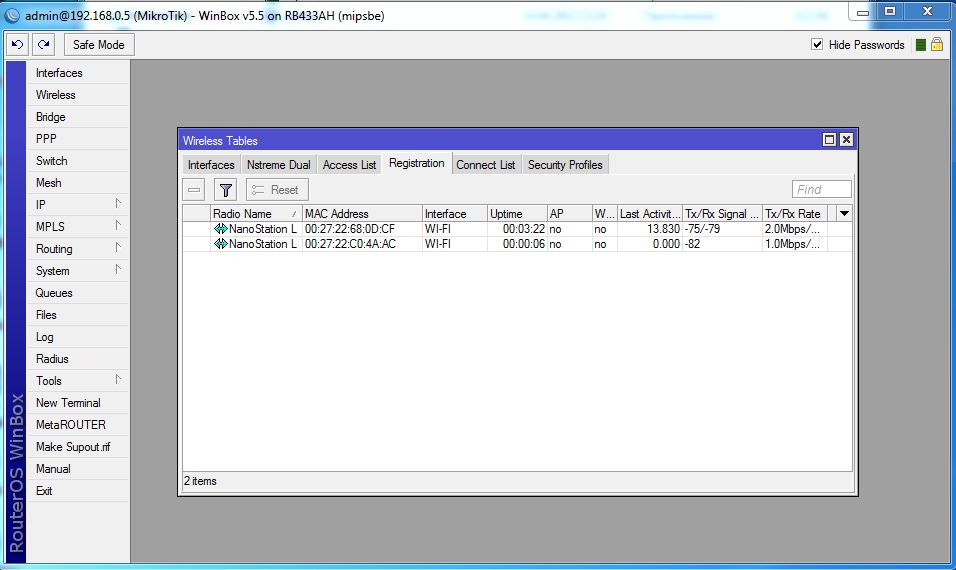Click the Find search field
Viewport: 956px width, 570px height.
point(821,190)
